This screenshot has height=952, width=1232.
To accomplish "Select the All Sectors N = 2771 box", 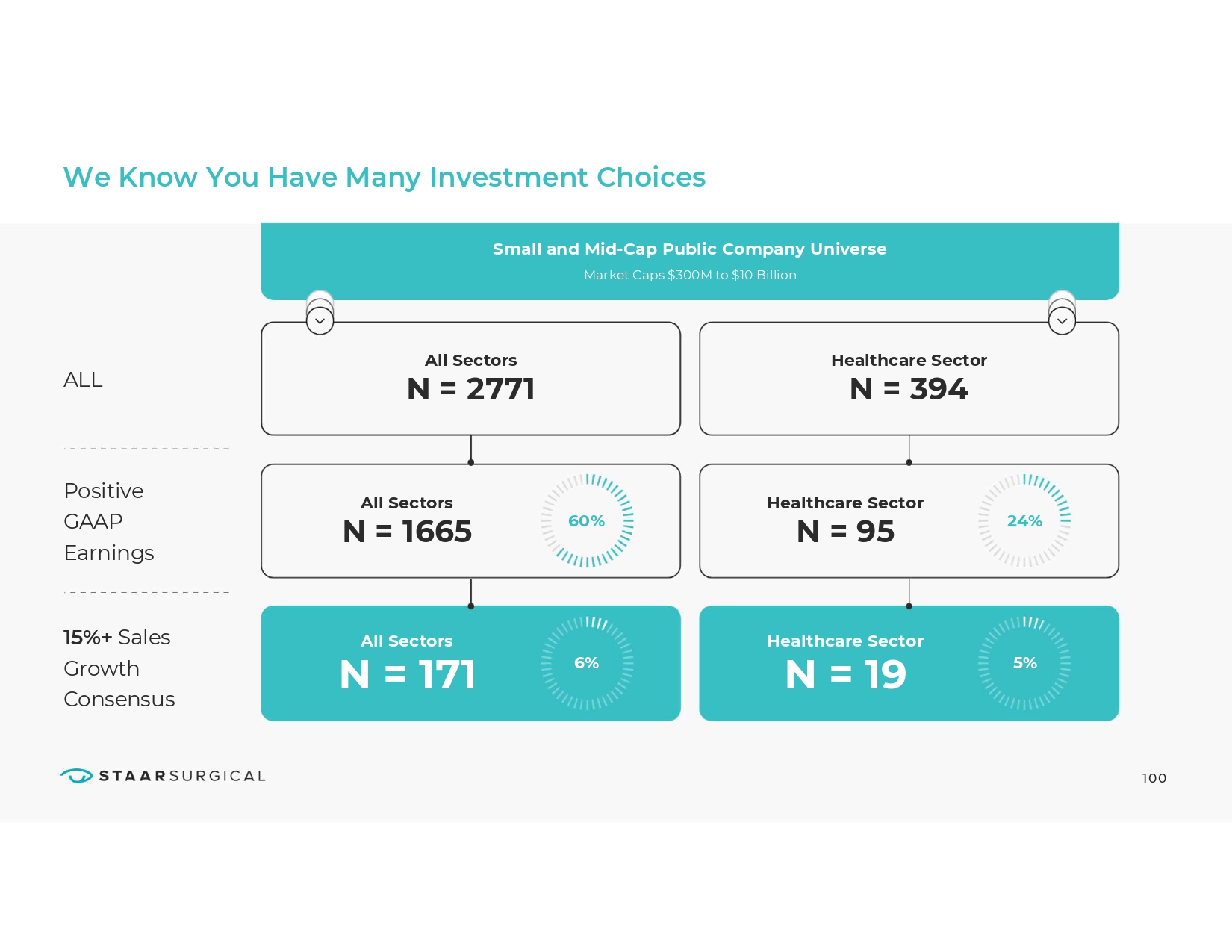I will pyautogui.click(x=470, y=379).
